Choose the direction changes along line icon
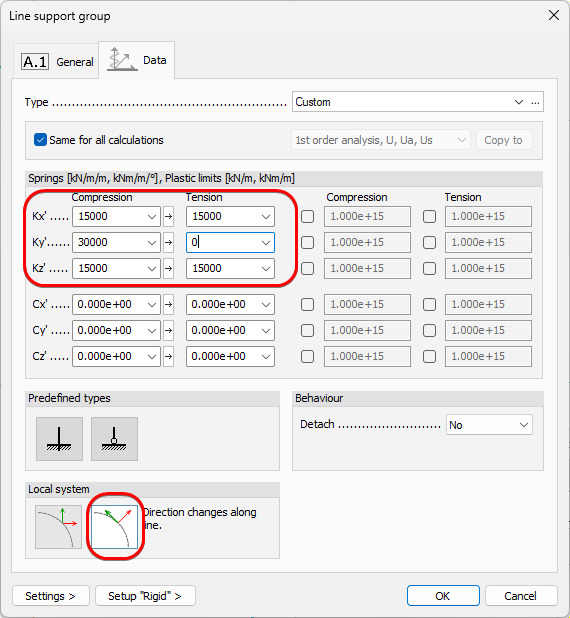 [x=114, y=527]
